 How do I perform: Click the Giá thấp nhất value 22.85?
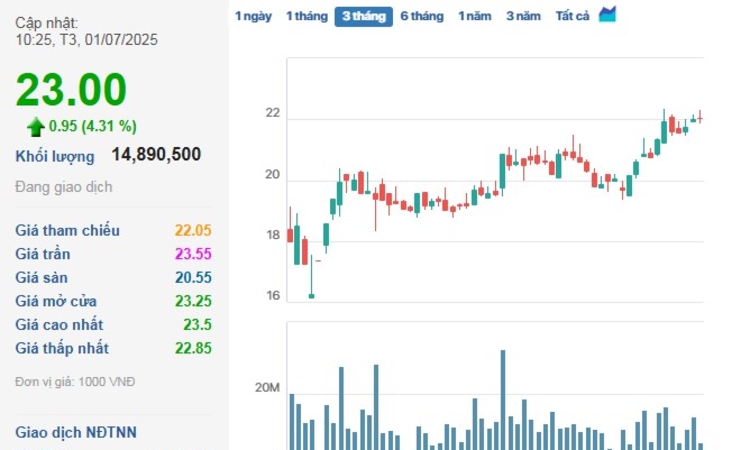tap(193, 348)
